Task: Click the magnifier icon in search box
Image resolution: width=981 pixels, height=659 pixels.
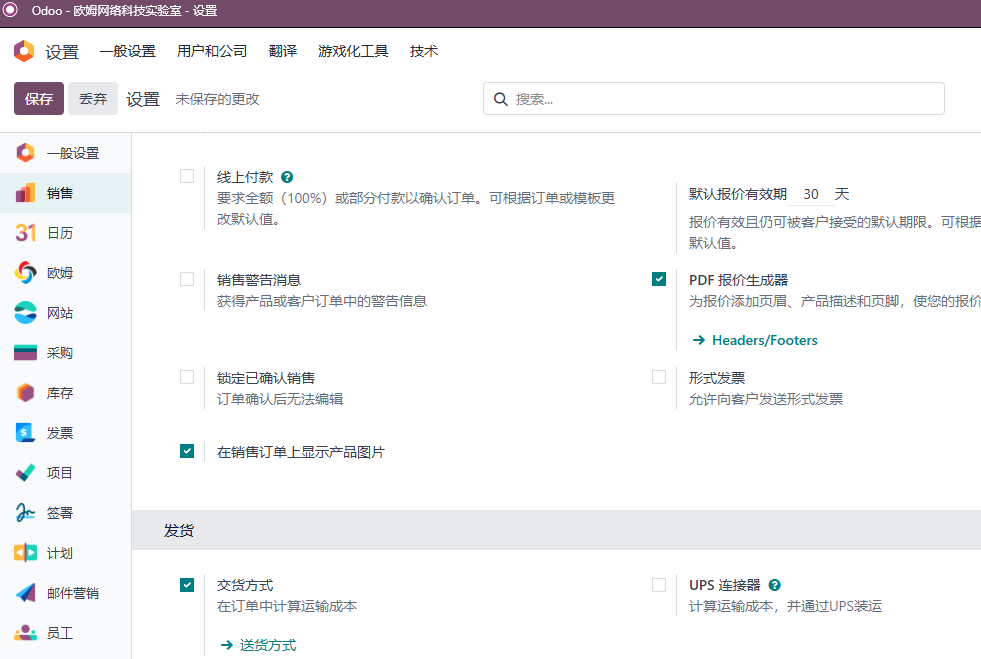Action: click(x=501, y=99)
